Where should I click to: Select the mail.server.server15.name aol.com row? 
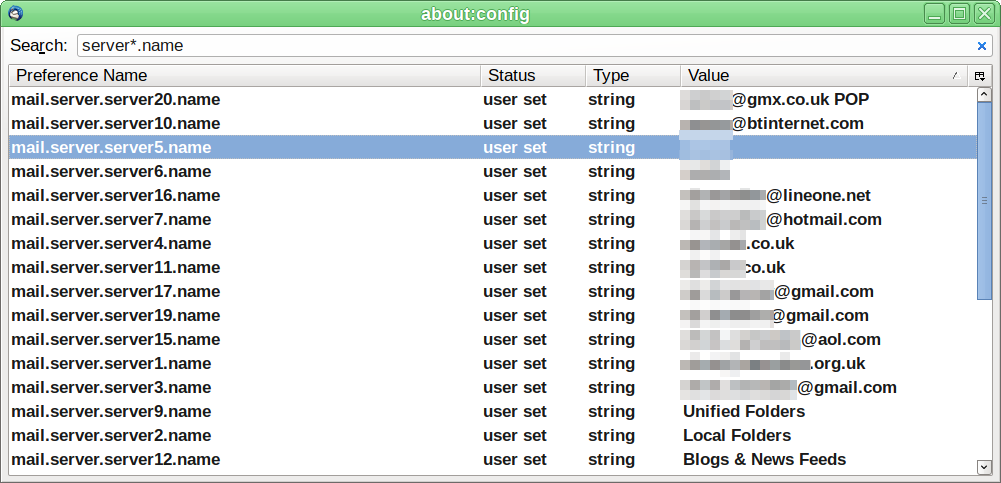pos(116,339)
